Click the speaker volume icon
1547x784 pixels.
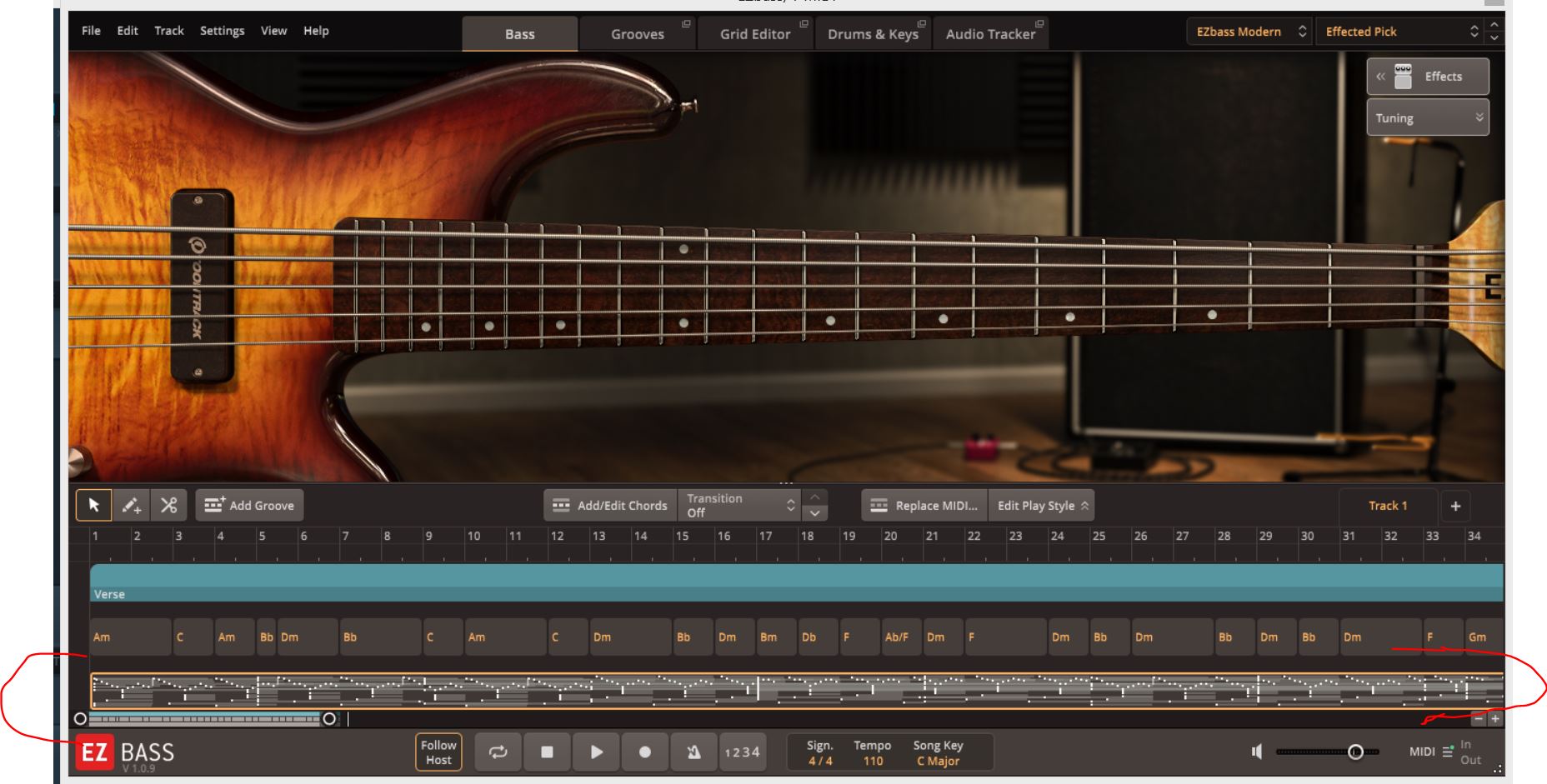point(1257,752)
